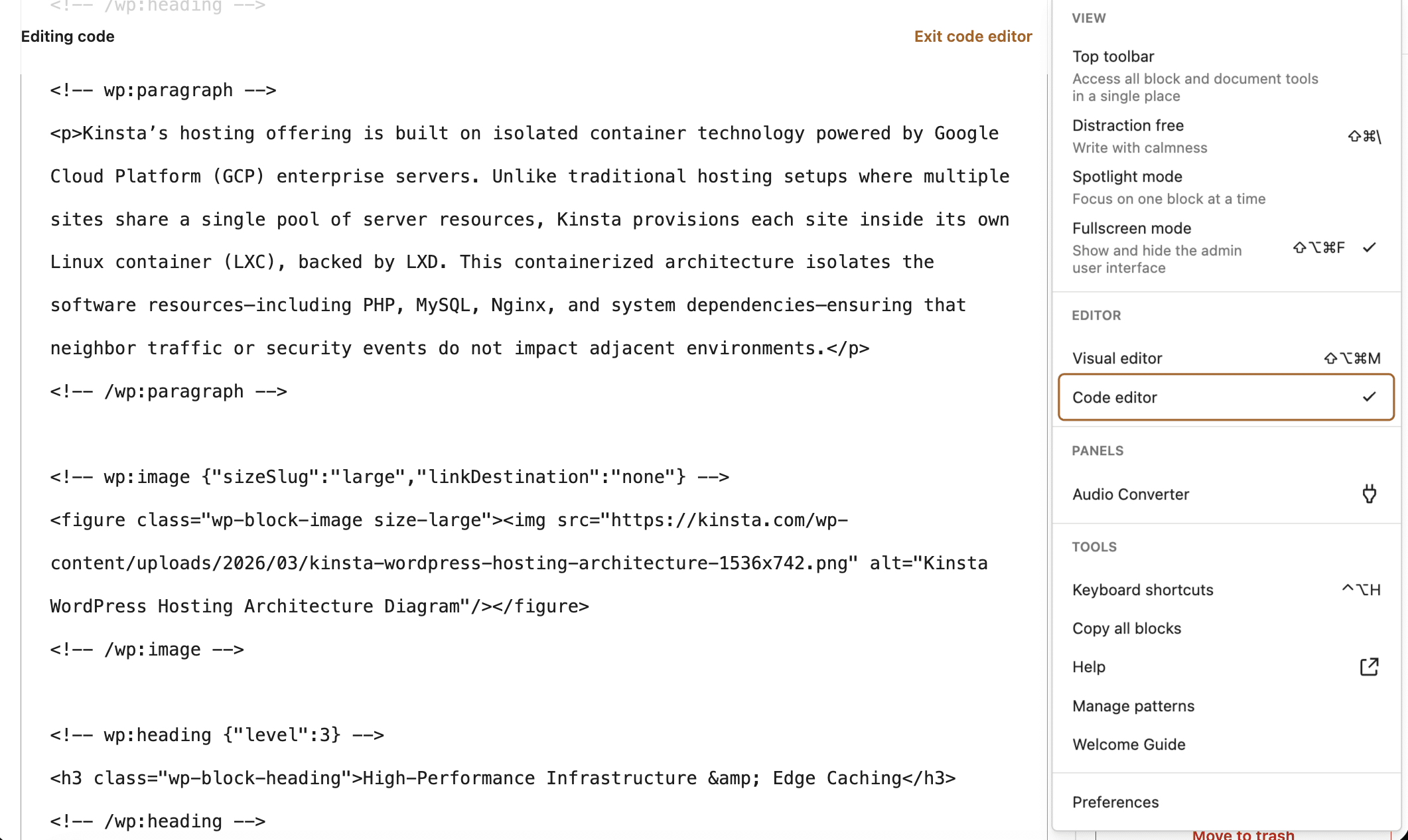Click the checkmark beside Code editor
Screen dimensions: 1408x840
pyautogui.click(x=1369, y=397)
